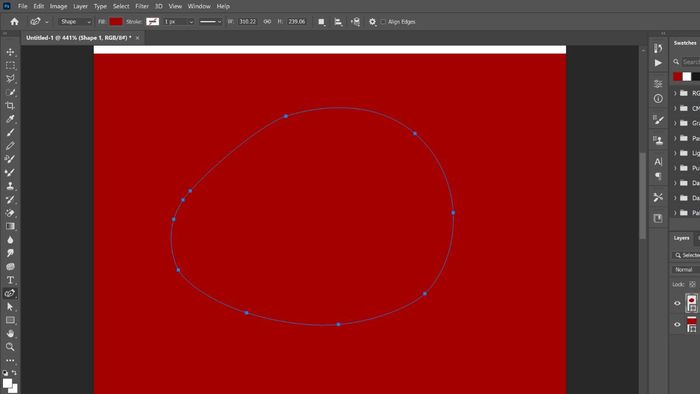Viewport: 700px width, 394px height.
Task: Select the Hand tool
Action: [10, 333]
